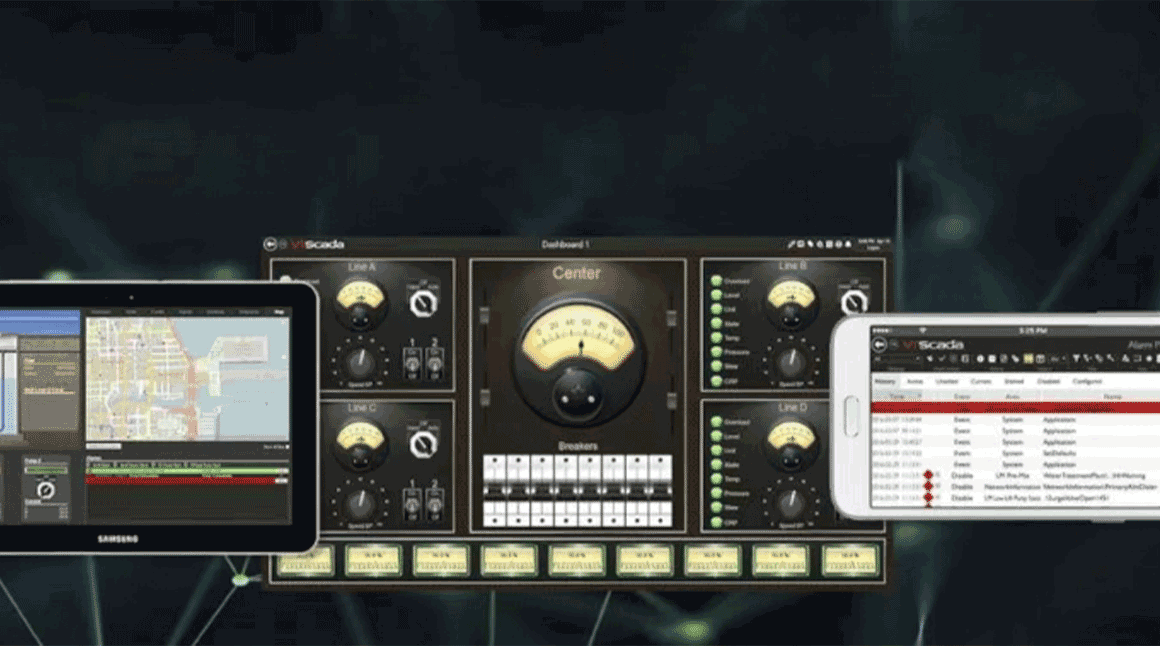The width and height of the screenshot is (1160, 646).
Task: Click the Name column header on the phone
Action: coord(1113,397)
